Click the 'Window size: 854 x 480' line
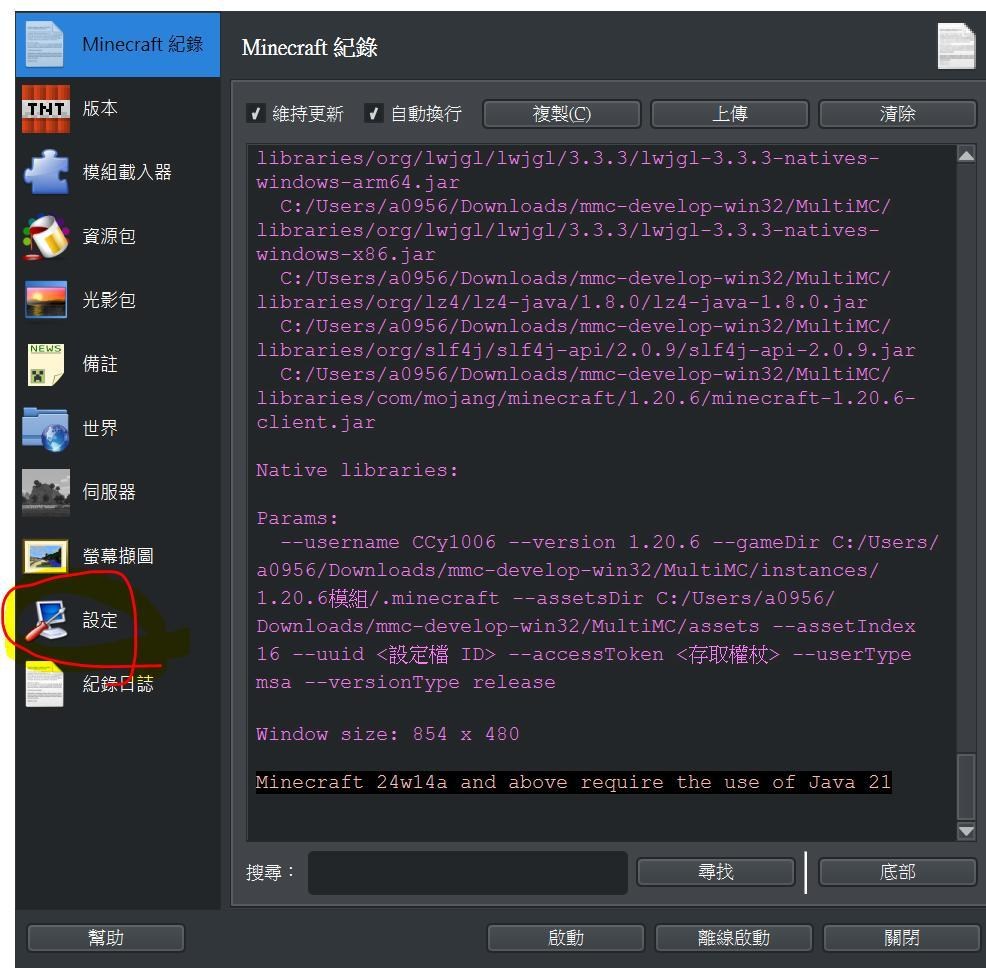Screen dimensions: 986x968 pos(387,734)
